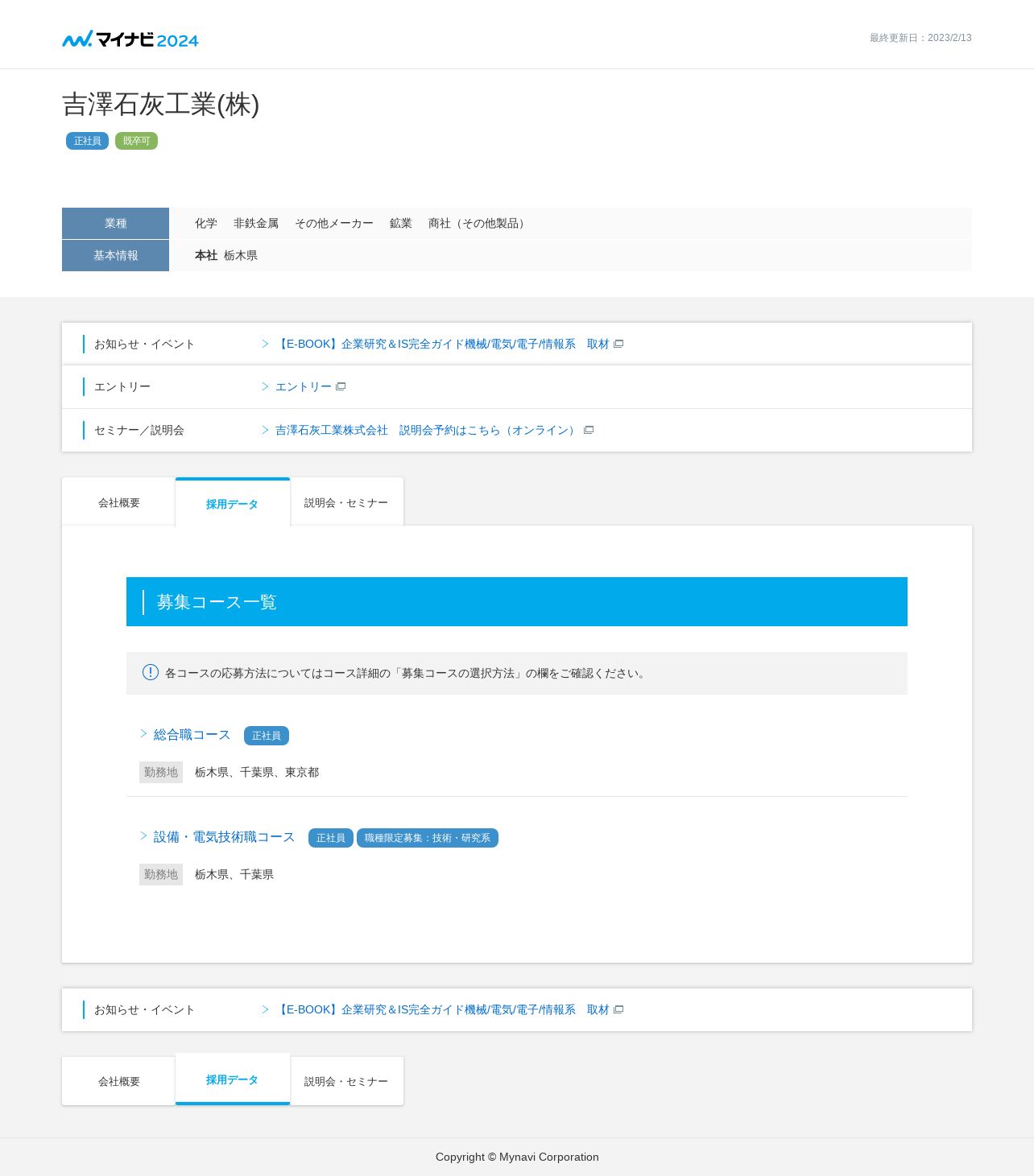The image size is (1034, 1176).
Task: Switch to top 説明会・セミナー tab
Action: click(346, 502)
